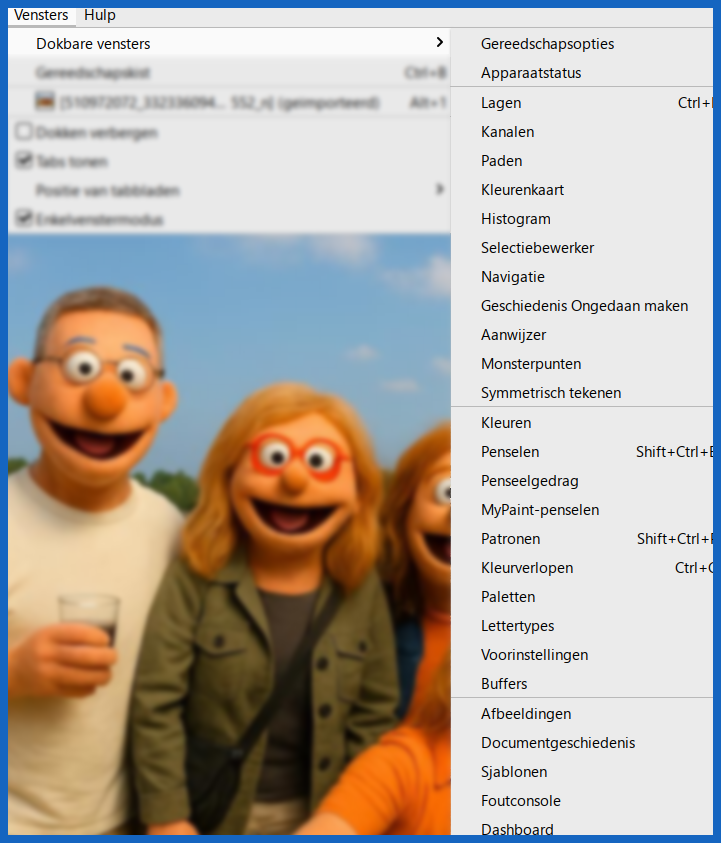Viewport: 721px width, 843px height.
Task: Open Geschiedenis Ongedaan maken dialog
Action: [582, 306]
